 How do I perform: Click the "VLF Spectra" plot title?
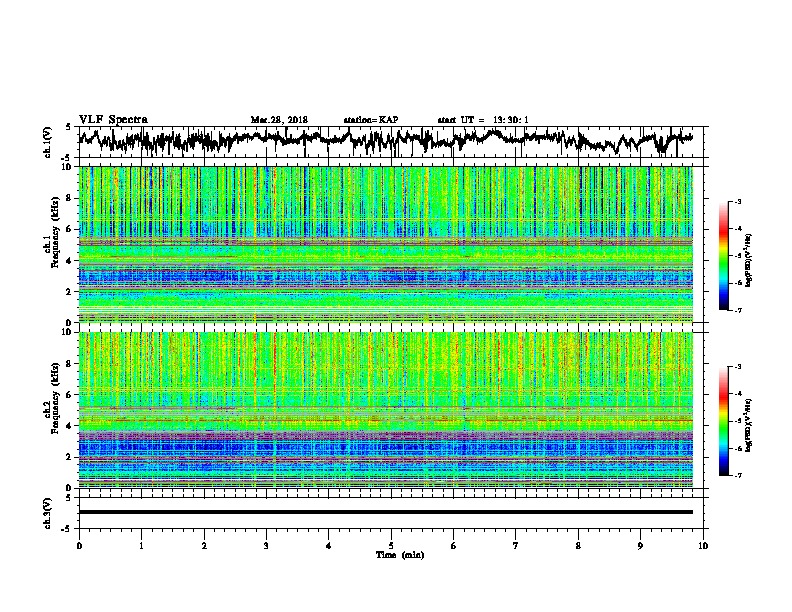pos(113,120)
